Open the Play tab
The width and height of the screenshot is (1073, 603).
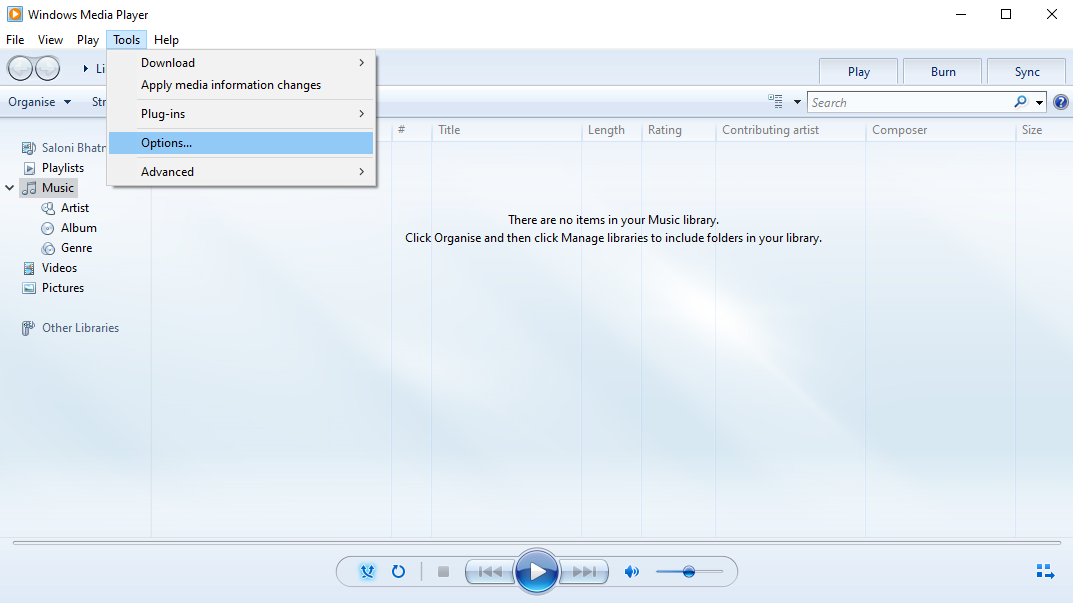tap(859, 72)
